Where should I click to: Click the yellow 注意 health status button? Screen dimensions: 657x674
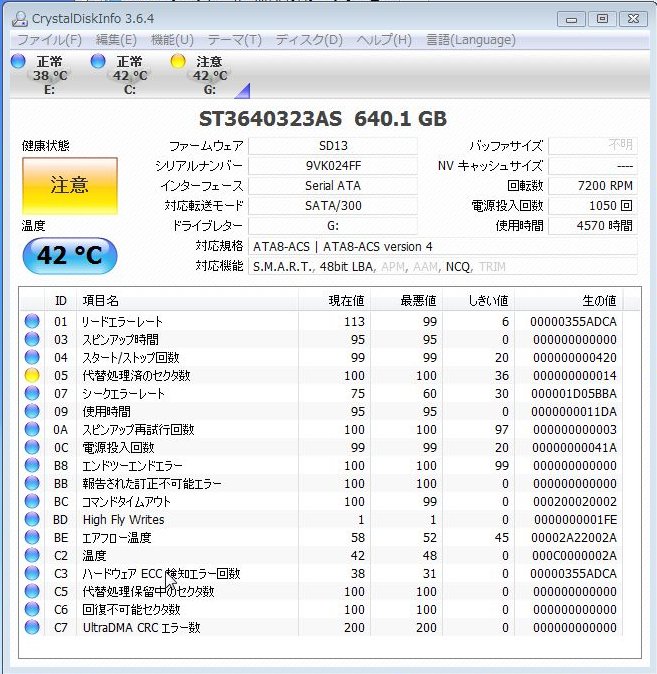coord(70,185)
